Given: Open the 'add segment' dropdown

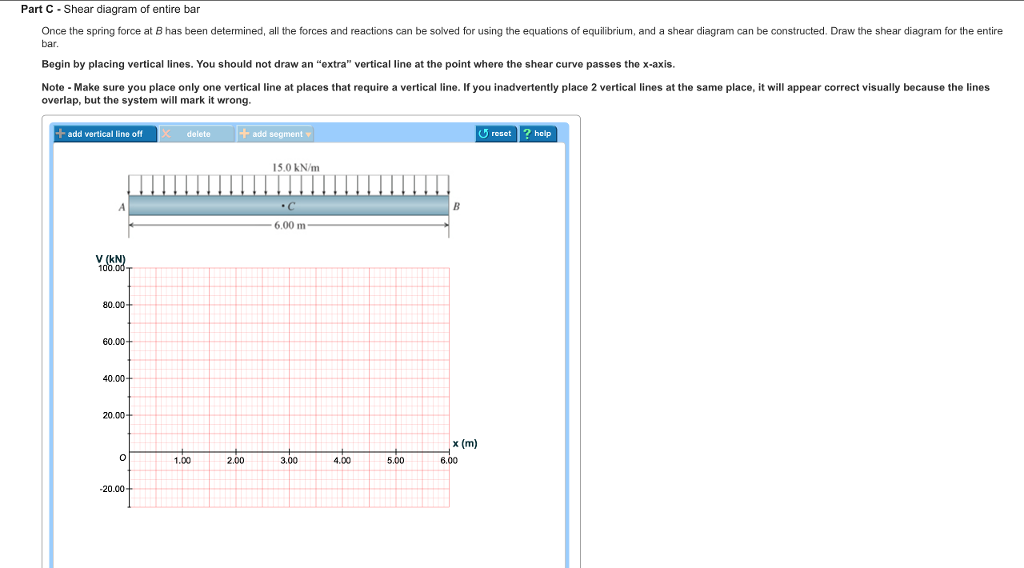Looking at the screenshot, I should tap(276, 134).
